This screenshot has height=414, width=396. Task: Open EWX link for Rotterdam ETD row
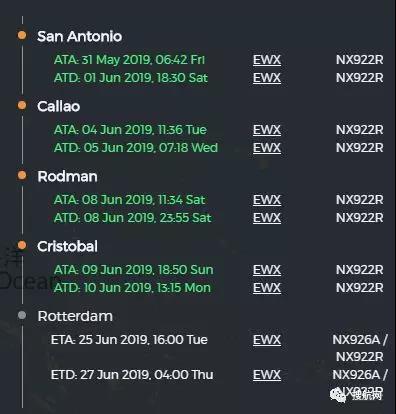267,375
